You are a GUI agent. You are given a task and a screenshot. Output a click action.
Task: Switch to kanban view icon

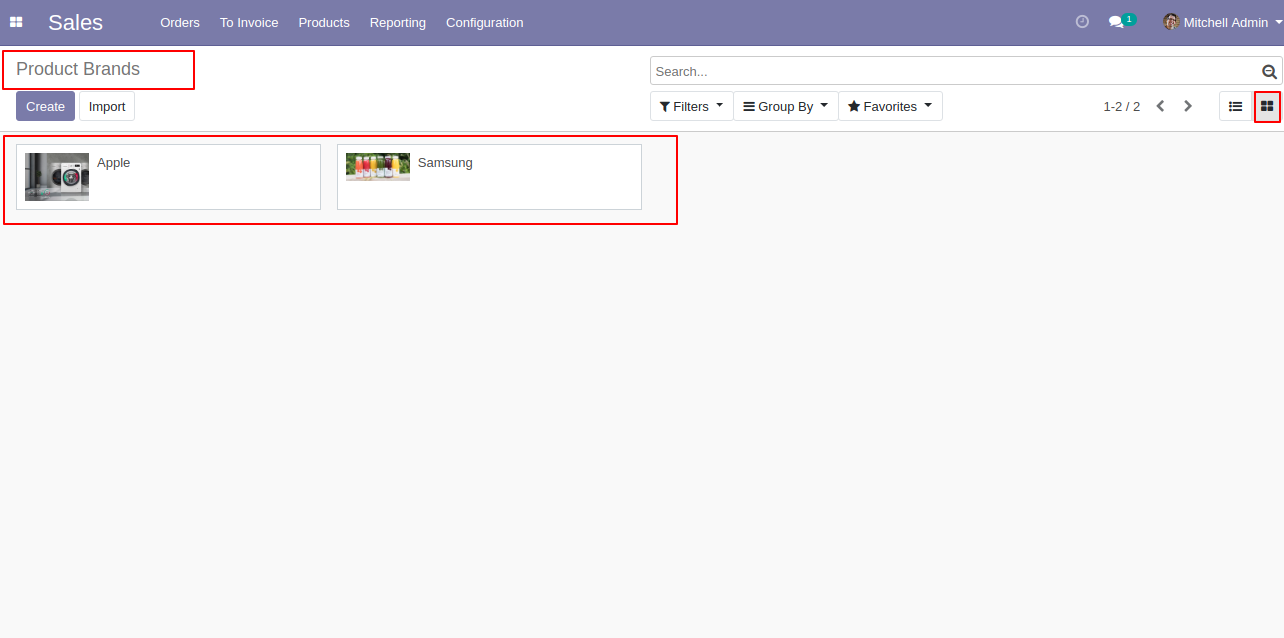(1267, 106)
